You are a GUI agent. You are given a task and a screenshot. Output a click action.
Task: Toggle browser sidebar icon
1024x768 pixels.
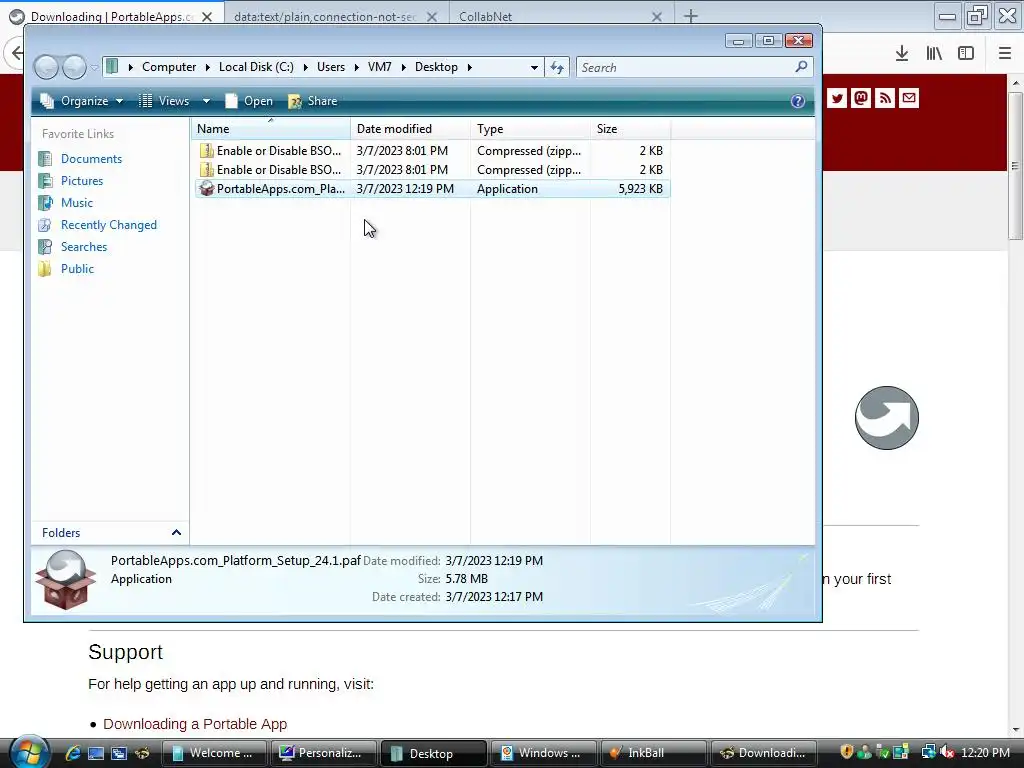[x=966, y=54]
